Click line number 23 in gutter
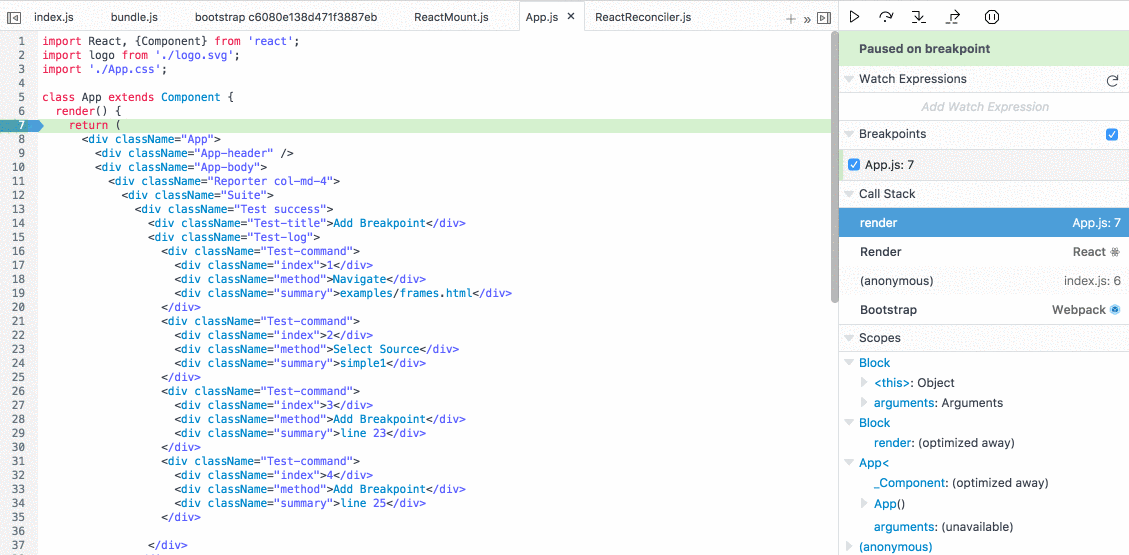The image size is (1129, 555). 19,349
